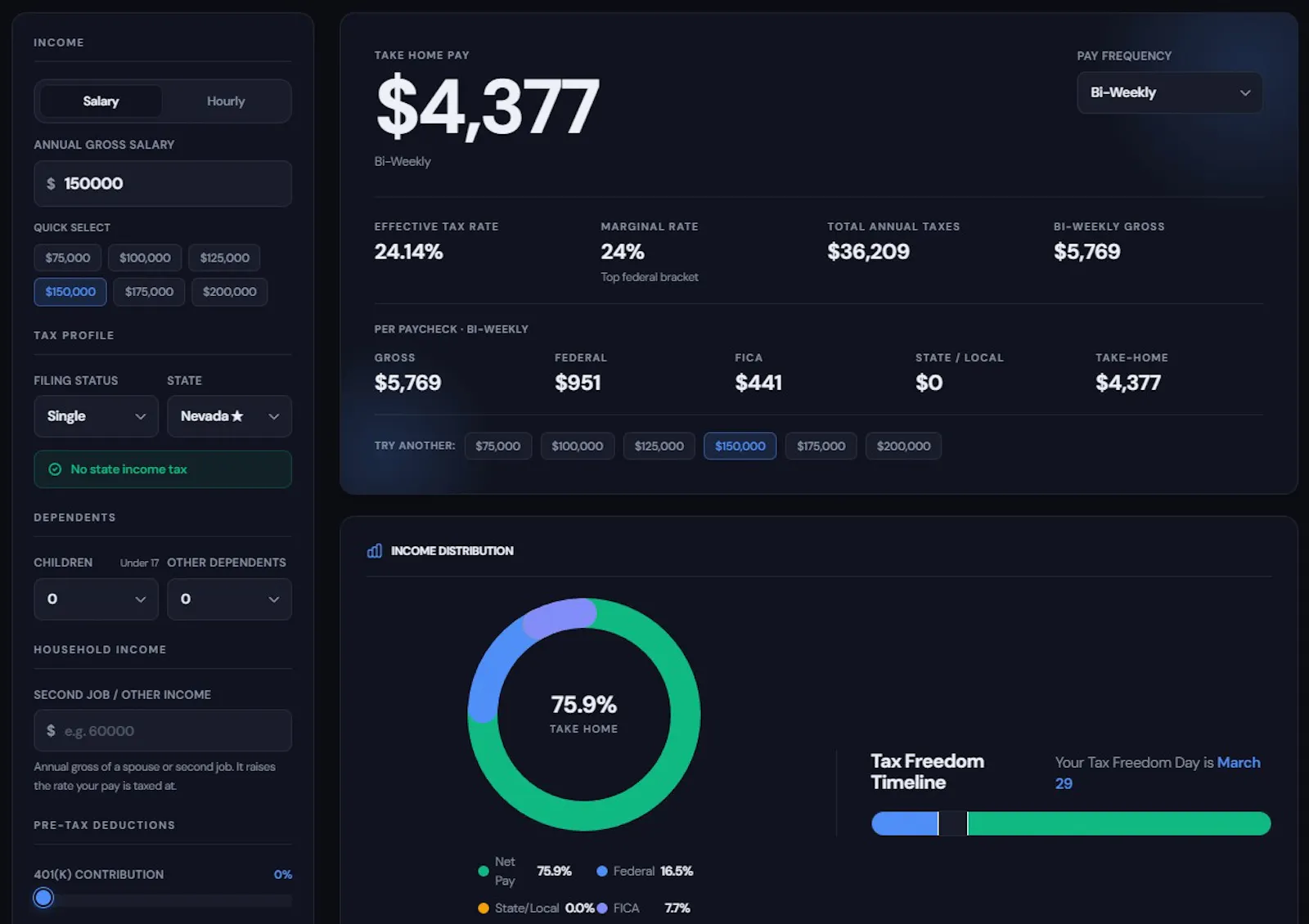Click the No state income tax notice
Image resolution: width=1309 pixels, height=924 pixels.
(x=163, y=469)
